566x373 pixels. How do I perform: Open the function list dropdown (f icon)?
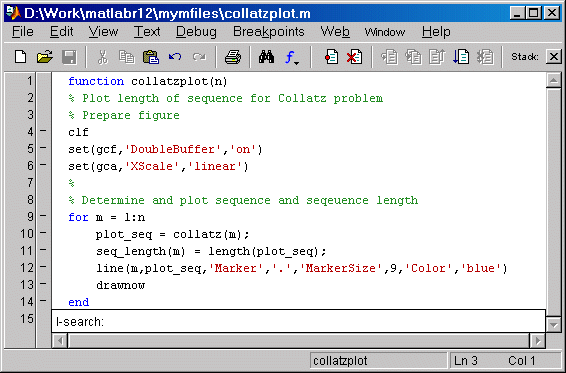[292, 57]
